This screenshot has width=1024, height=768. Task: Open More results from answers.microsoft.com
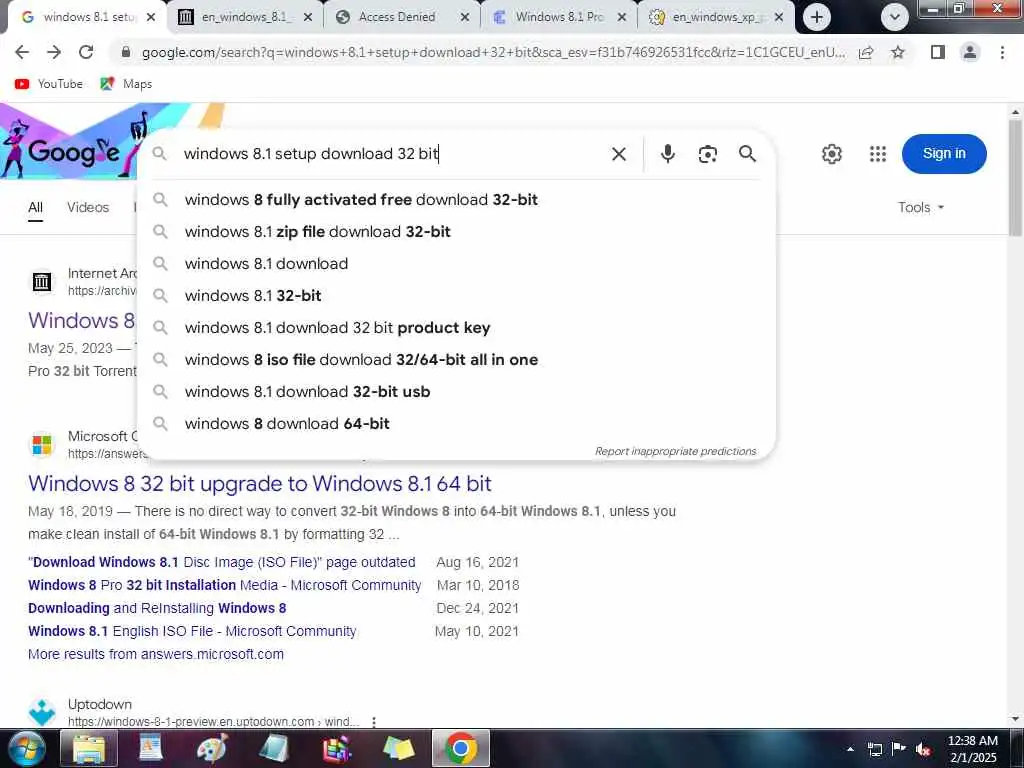(x=155, y=654)
